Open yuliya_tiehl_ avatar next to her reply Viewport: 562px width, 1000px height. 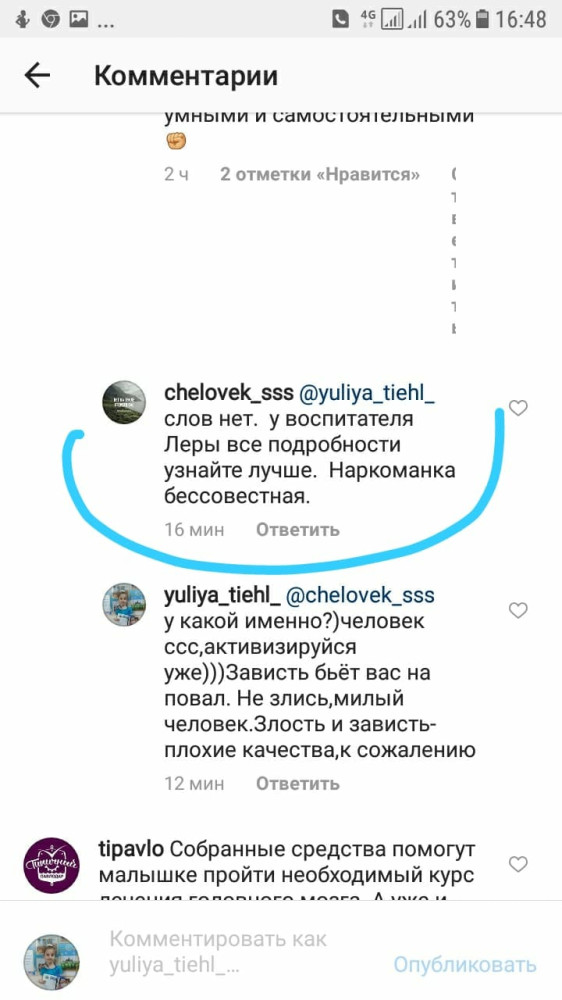point(124,604)
